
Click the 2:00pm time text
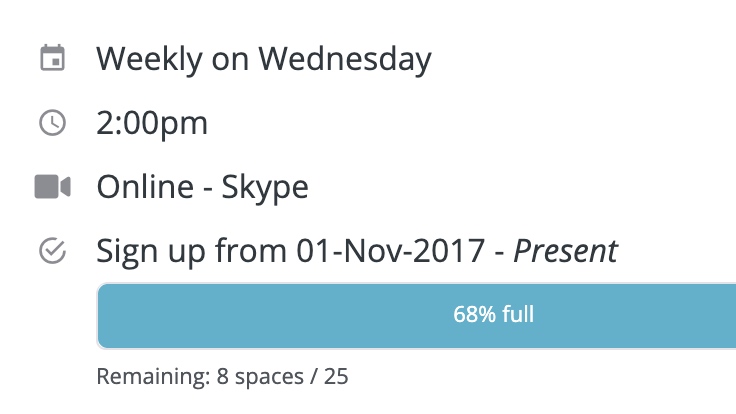click(152, 123)
